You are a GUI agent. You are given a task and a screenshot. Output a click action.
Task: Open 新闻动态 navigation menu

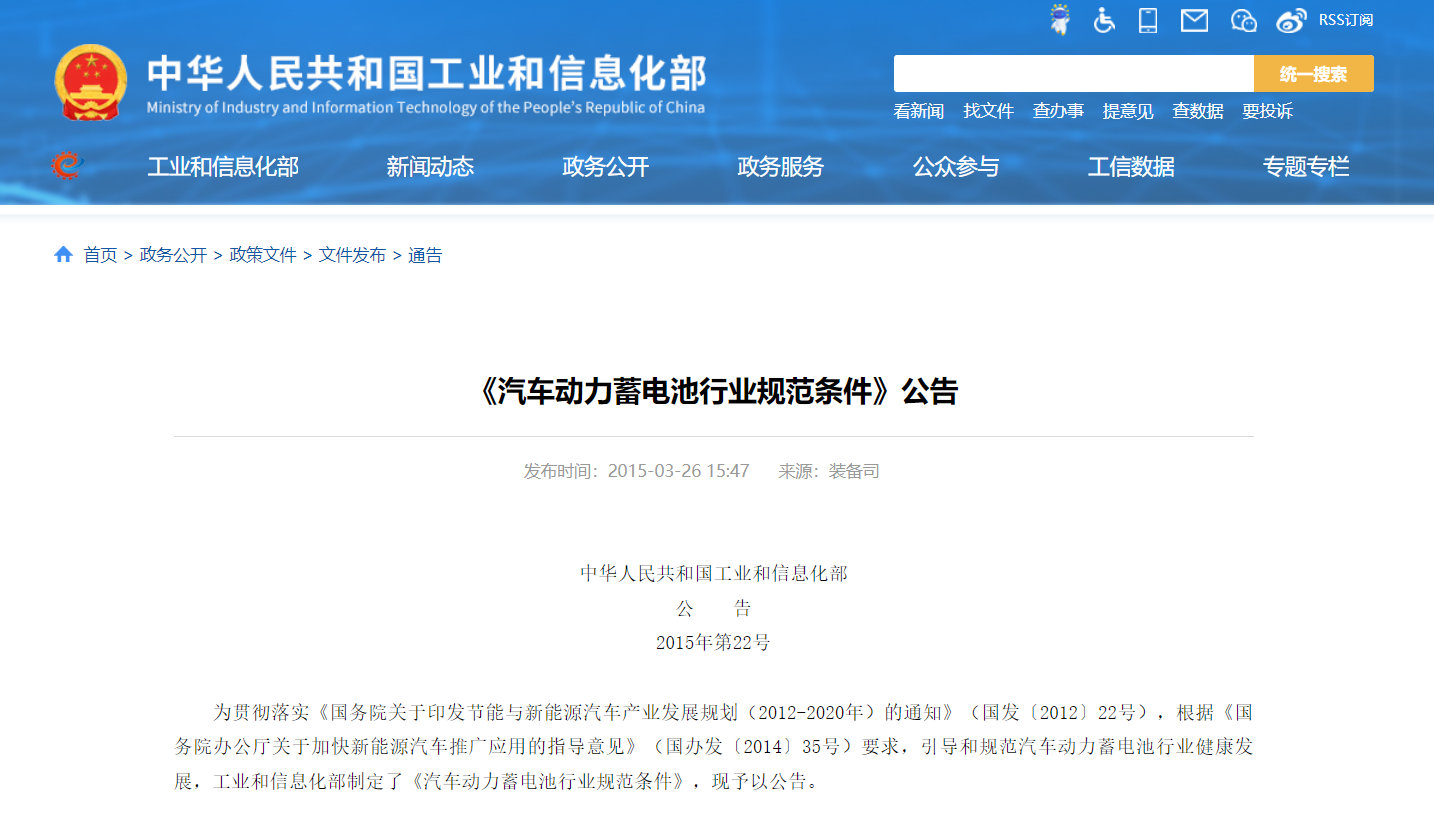pyautogui.click(x=430, y=167)
